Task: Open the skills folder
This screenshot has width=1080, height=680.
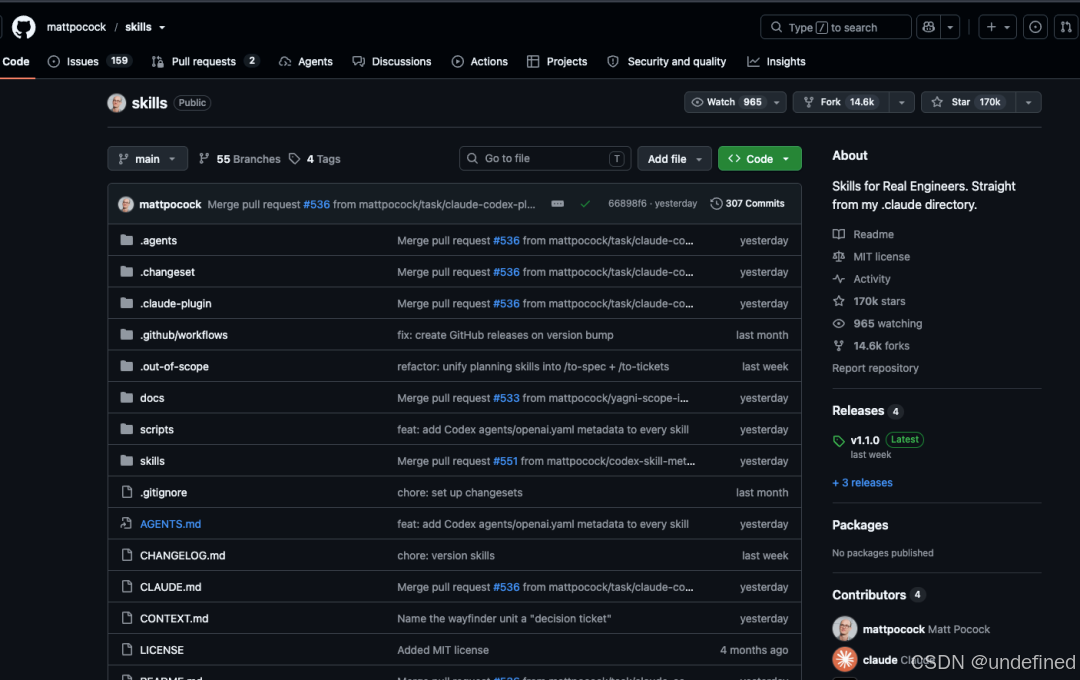Action: (x=152, y=461)
